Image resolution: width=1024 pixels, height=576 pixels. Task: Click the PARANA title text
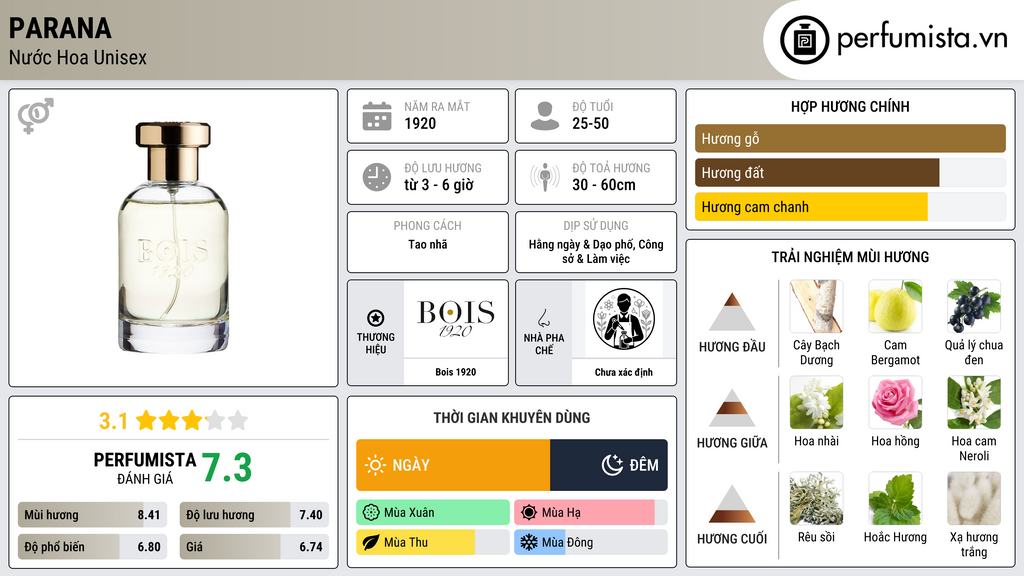[60, 28]
